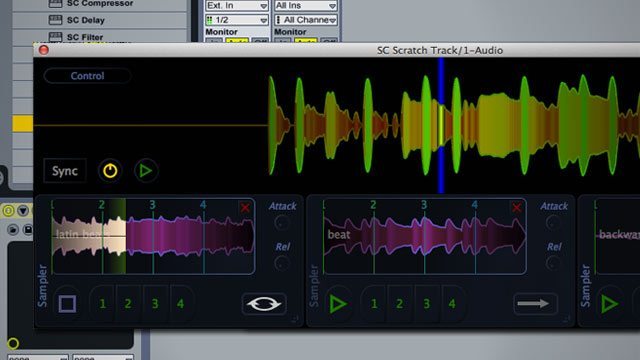Click marker 4 in latin beat waveform
Screen dimensions: 640x360
click(203, 205)
